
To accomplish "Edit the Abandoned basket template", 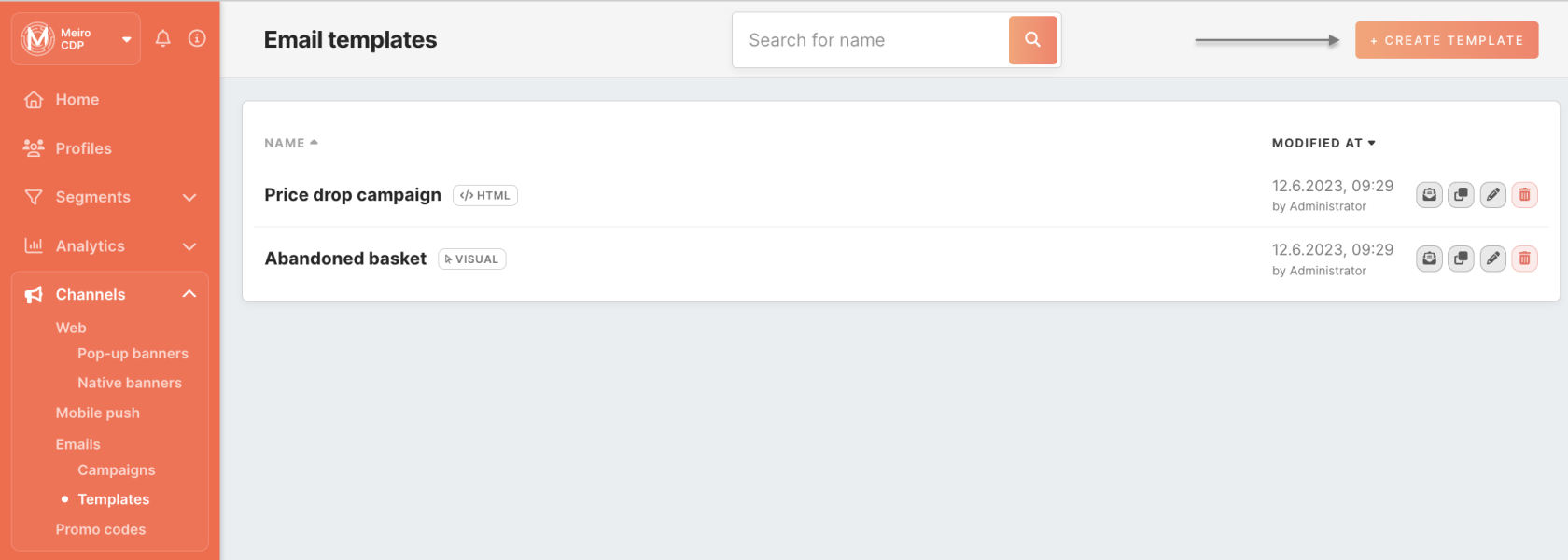I will [x=1492, y=259].
